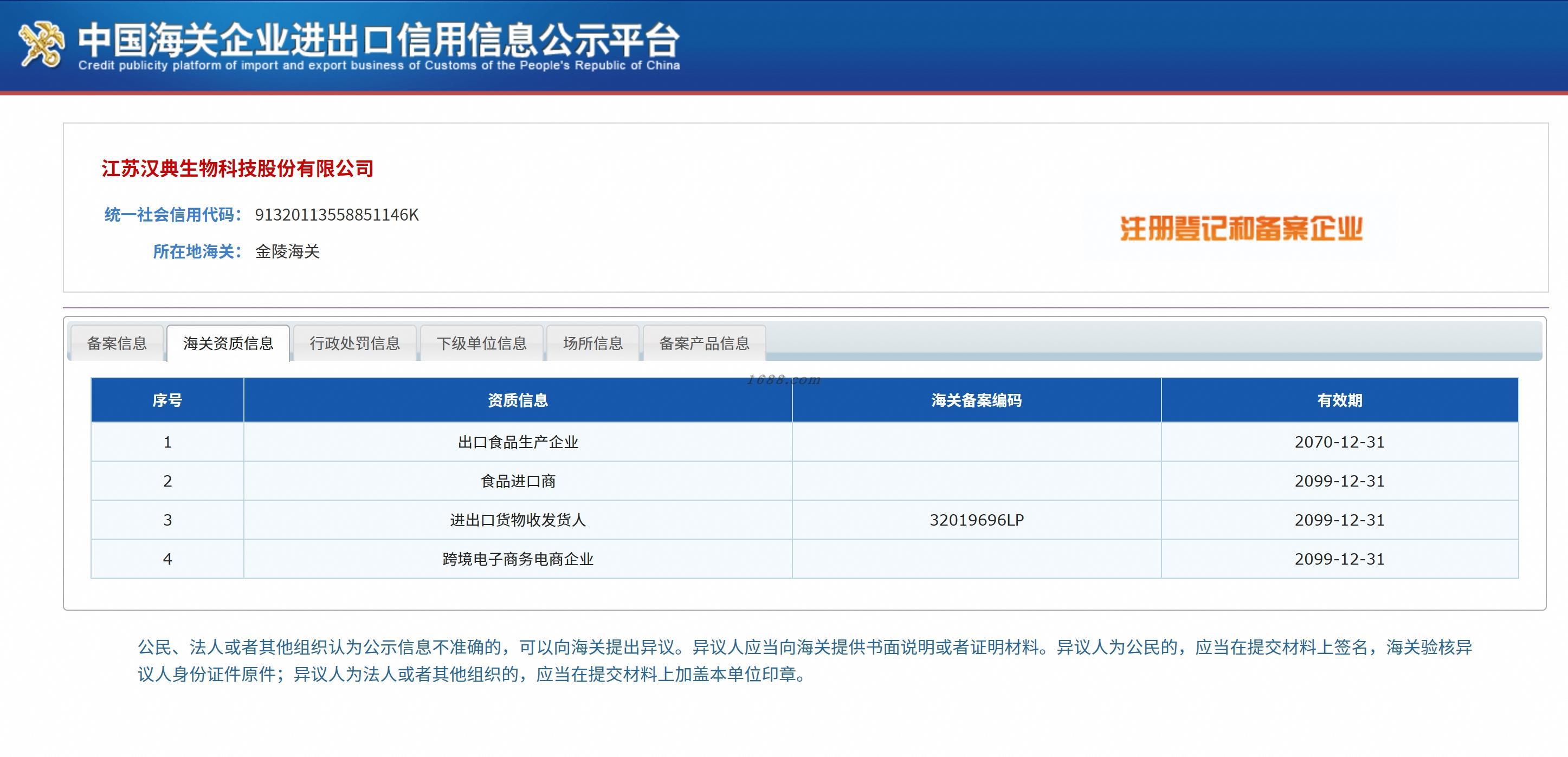Click the customs code 32019696LP
The image size is (1568, 757).
(x=976, y=520)
